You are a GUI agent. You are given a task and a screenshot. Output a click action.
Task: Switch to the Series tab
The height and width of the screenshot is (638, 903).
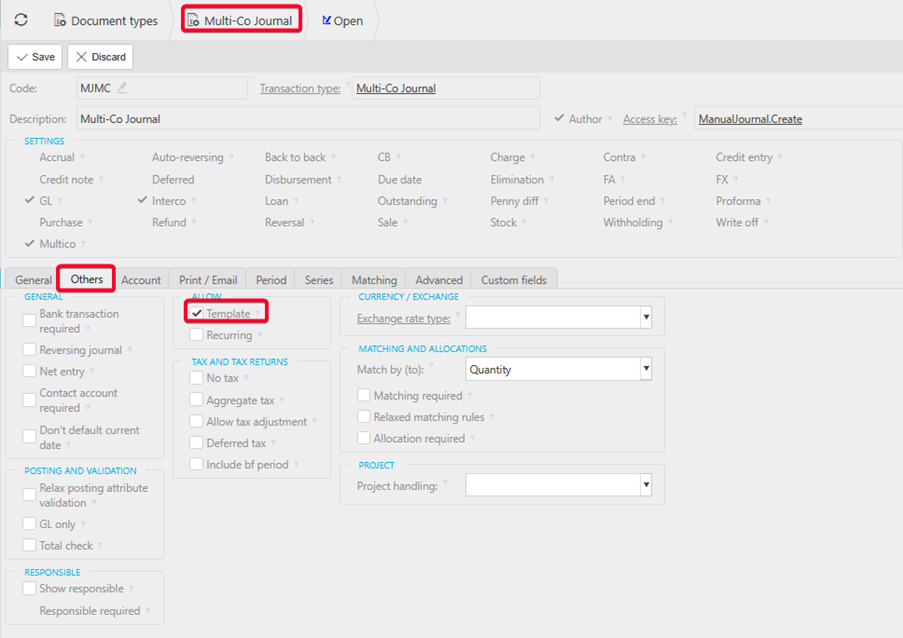[x=318, y=280]
